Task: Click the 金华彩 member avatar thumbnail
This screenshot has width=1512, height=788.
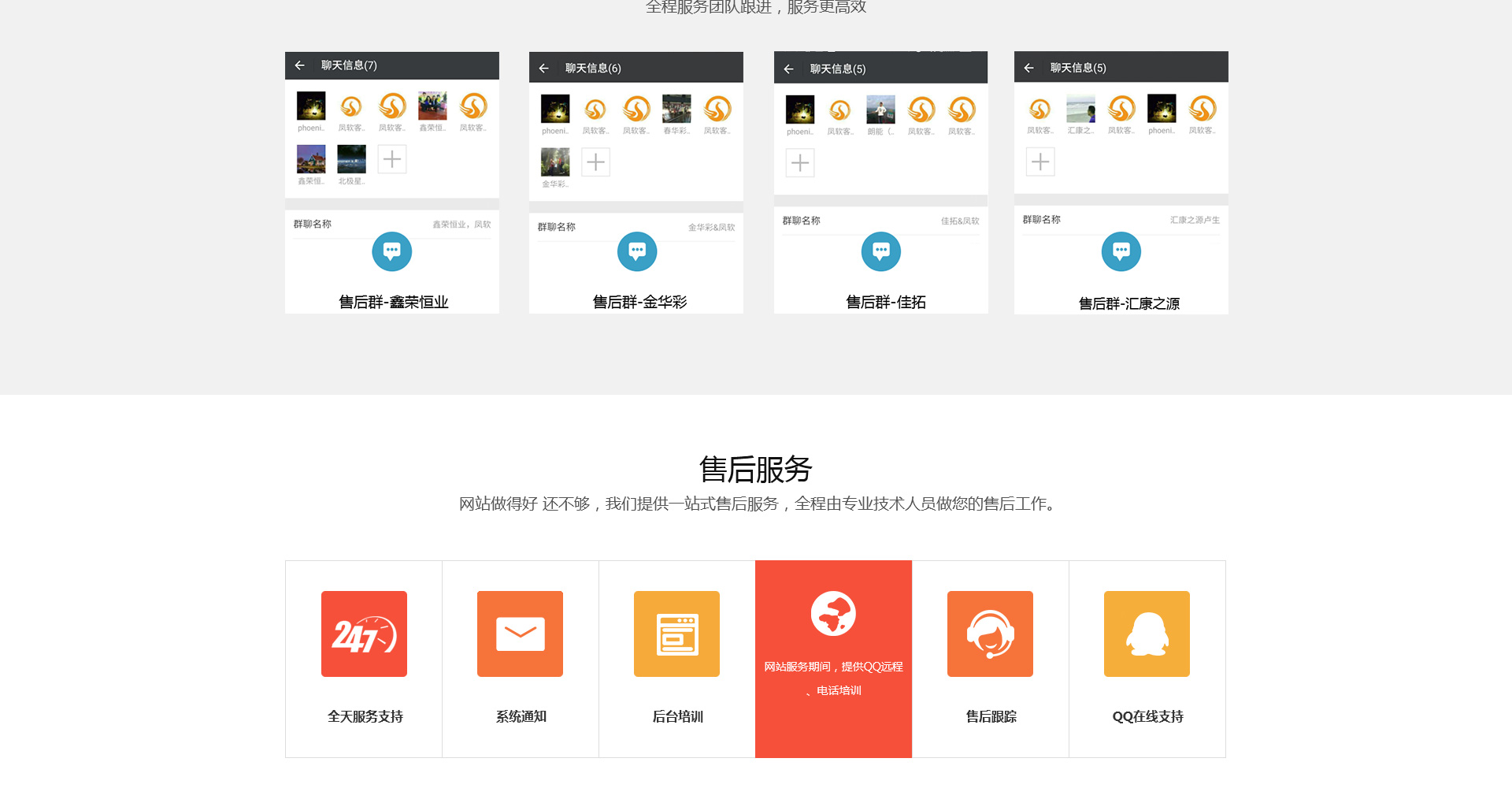Action: point(555,162)
